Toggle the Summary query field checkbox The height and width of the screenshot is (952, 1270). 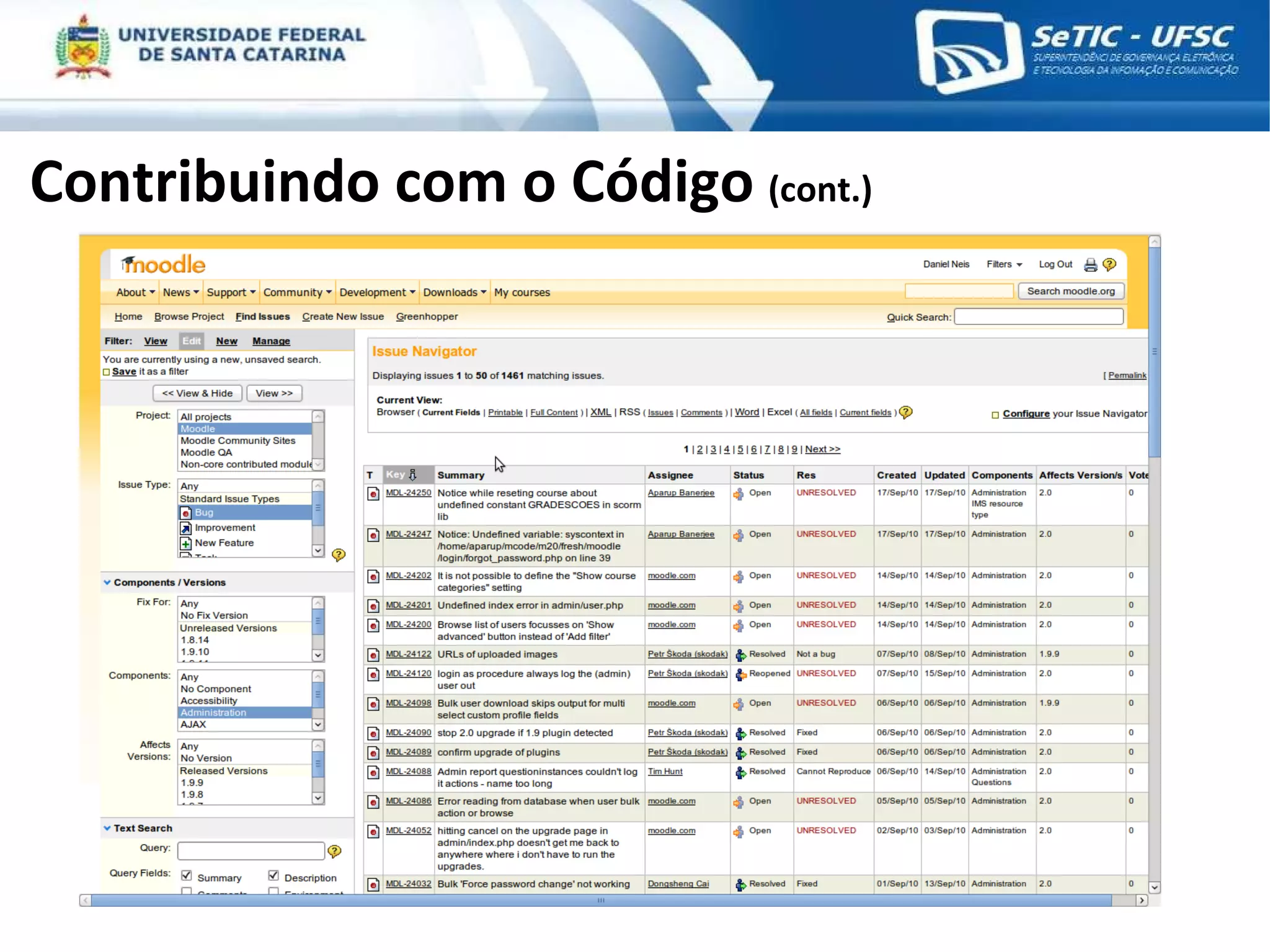[186, 876]
